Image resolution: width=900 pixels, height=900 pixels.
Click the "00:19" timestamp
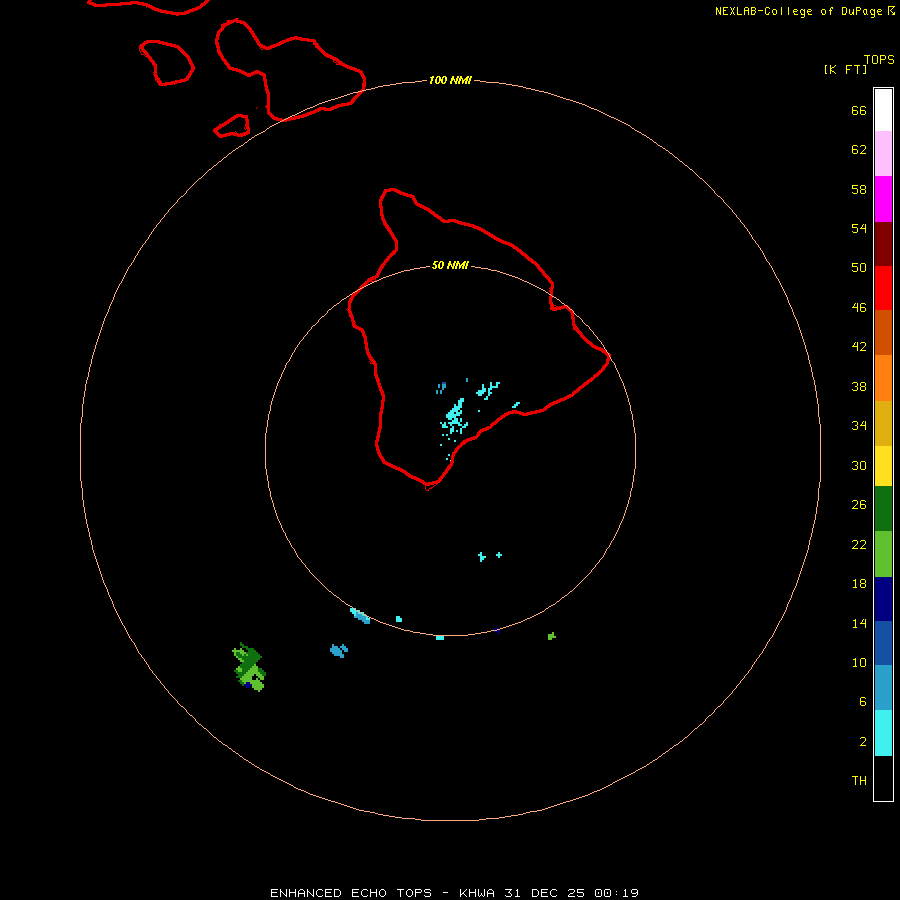tap(616, 893)
